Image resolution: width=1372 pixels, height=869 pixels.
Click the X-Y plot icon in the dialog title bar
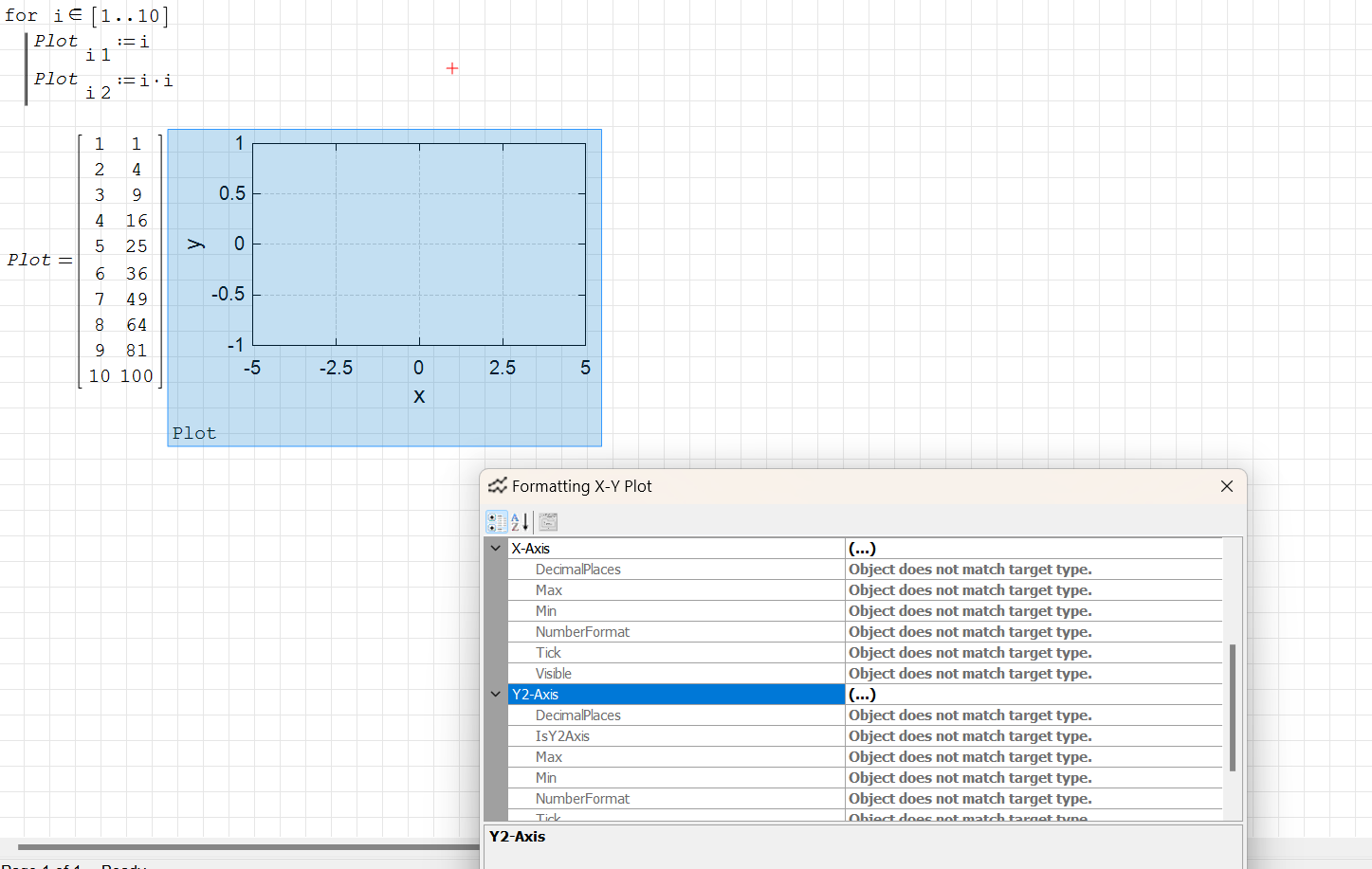click(x=496, y=485)
